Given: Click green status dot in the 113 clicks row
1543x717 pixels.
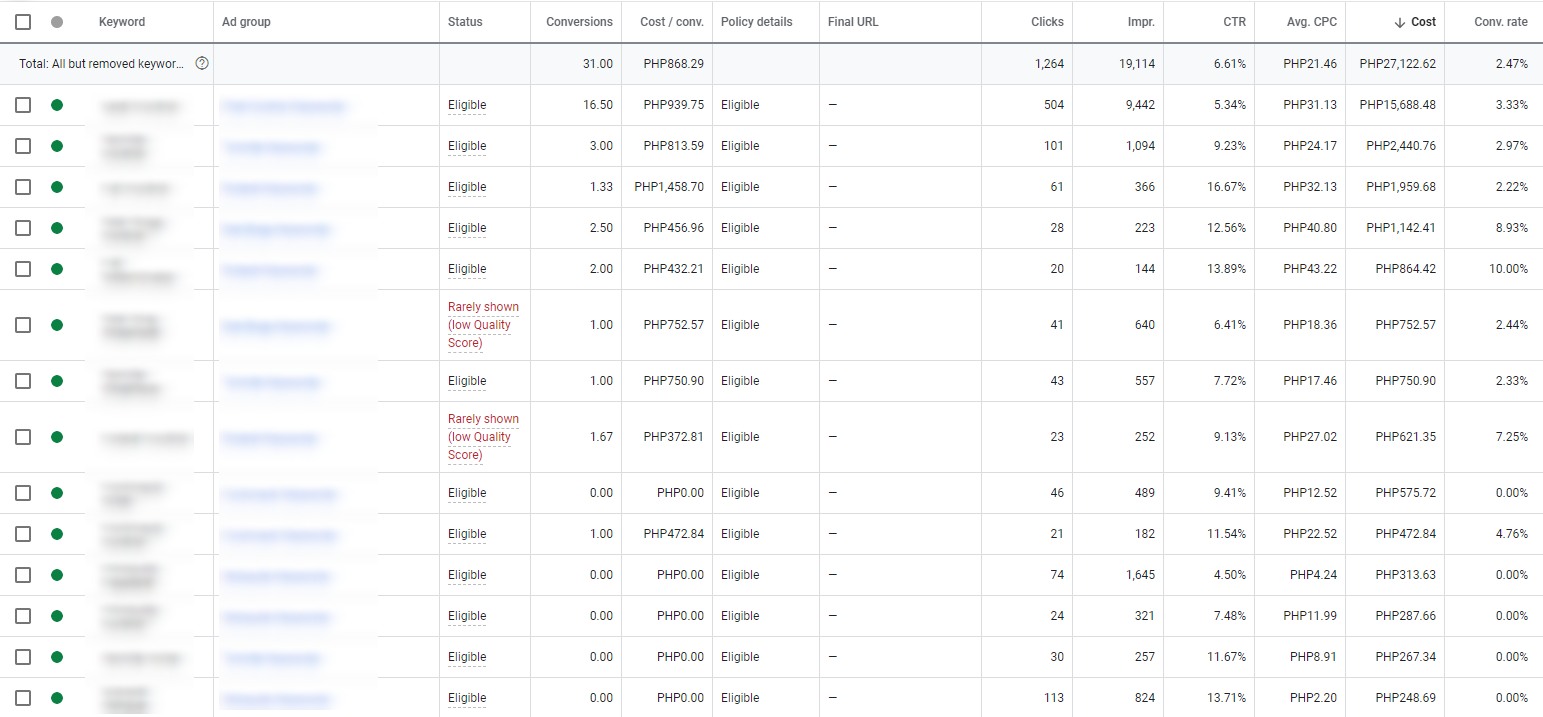Looking at the screenshot, I should [x=57, y=698].
